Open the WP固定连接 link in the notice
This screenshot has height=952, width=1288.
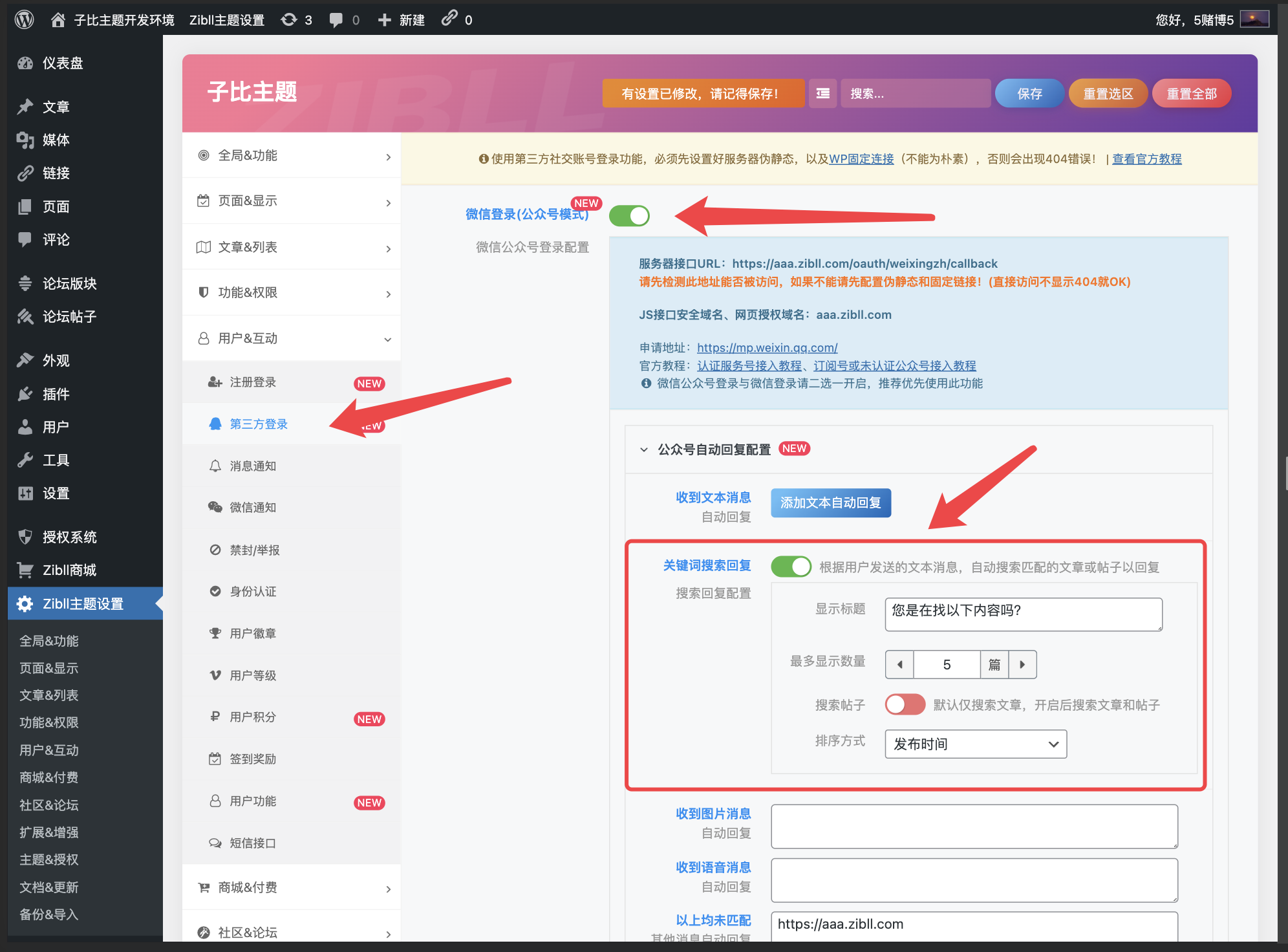point(860,158)
